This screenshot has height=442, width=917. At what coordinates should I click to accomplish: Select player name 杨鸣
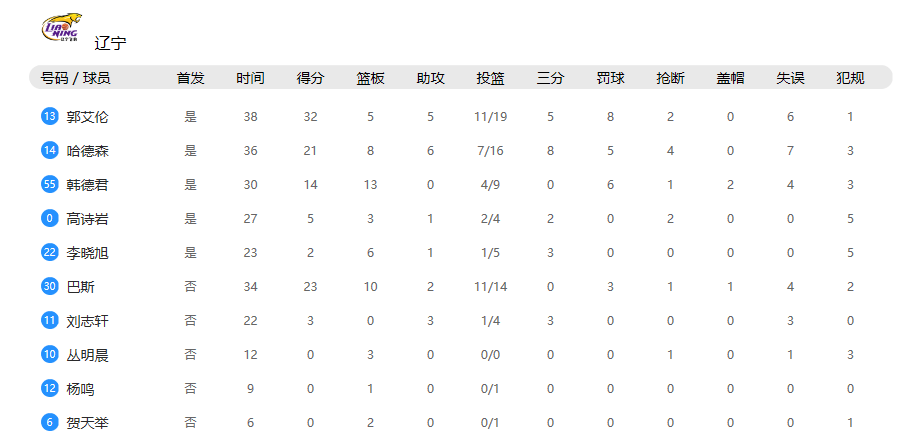(x=81, y=388)
